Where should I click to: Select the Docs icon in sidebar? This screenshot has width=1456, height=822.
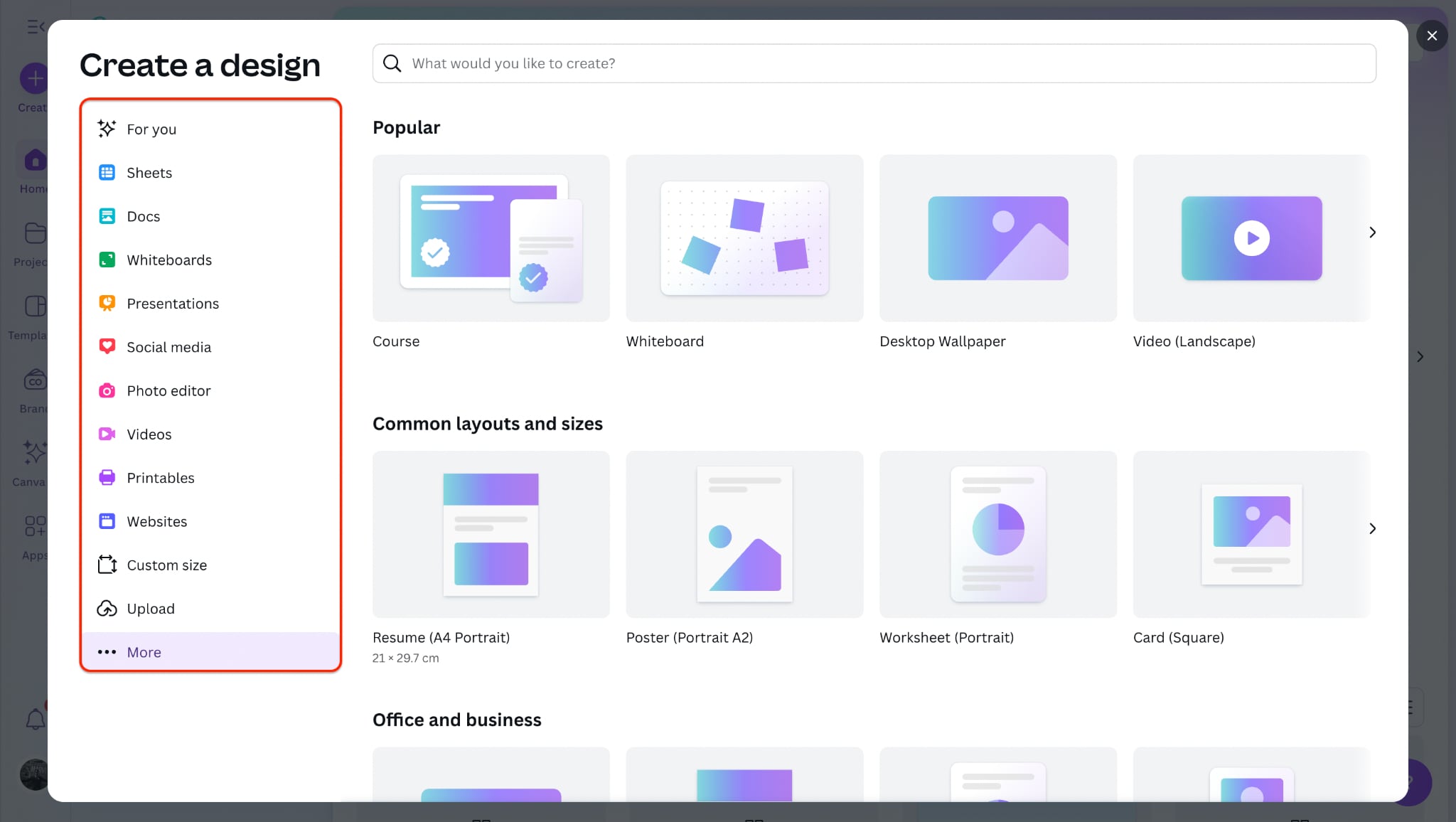(107, 216)
